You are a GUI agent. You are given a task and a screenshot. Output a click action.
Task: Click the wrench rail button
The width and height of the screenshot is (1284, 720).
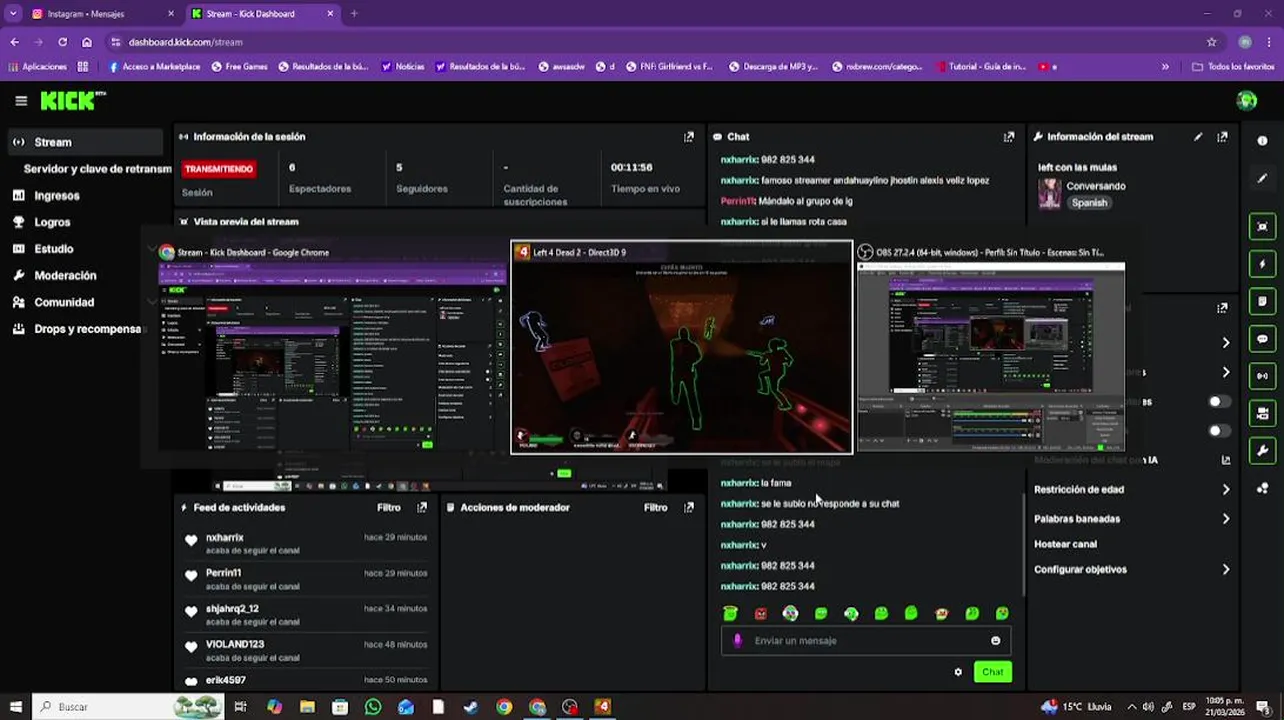1262,450
